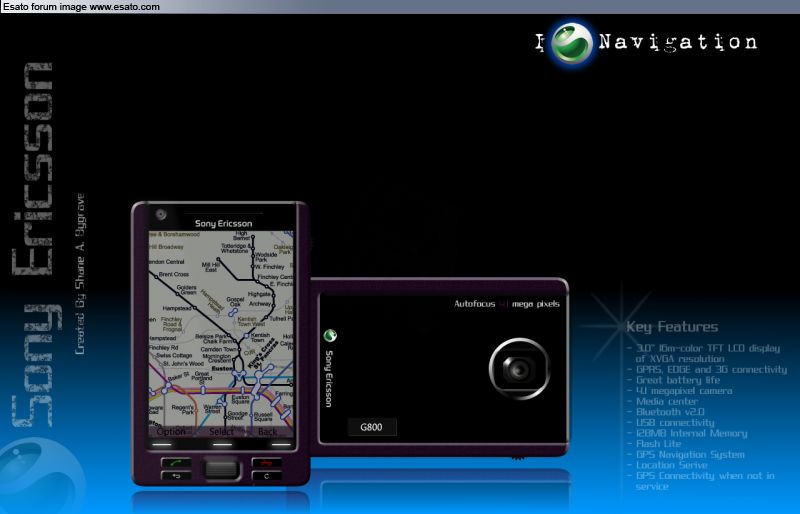
Task: Click the King's Cross St Pancras map label
Action: click(263, 354)
